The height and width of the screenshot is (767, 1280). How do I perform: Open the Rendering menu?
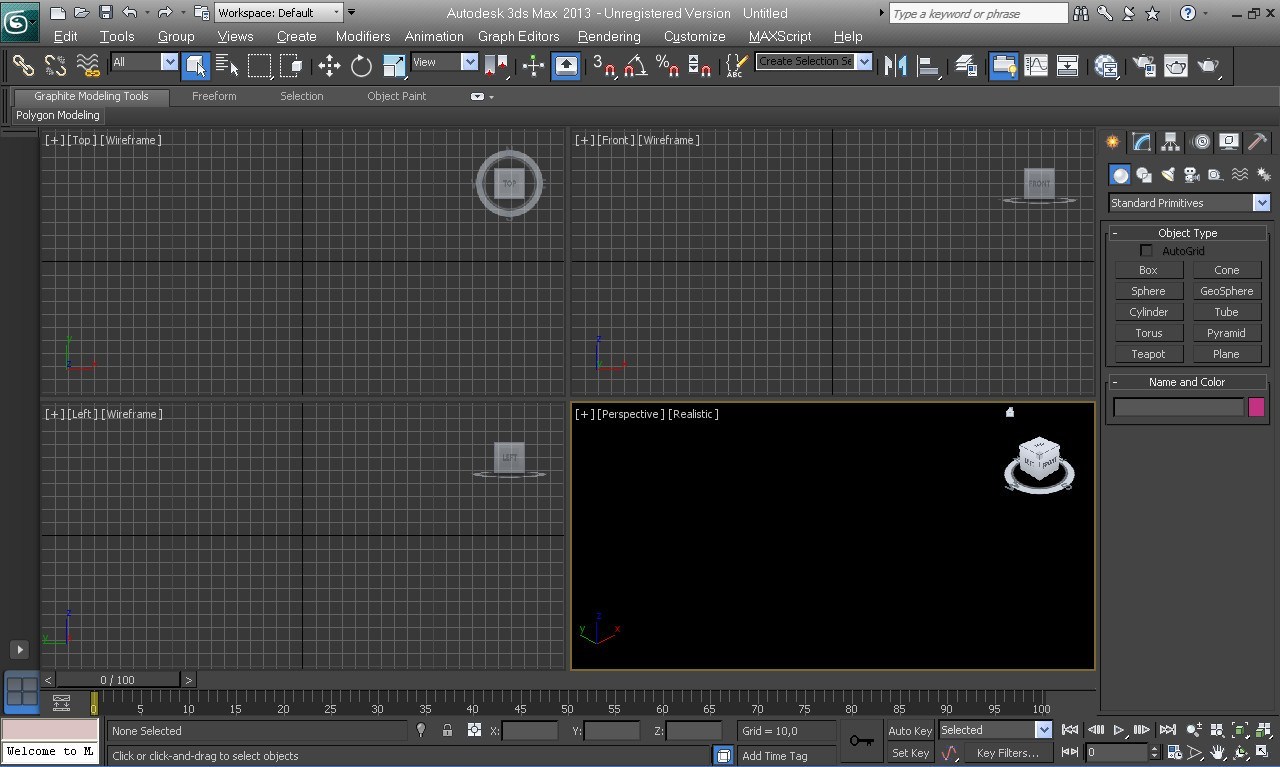pos(608,36)
